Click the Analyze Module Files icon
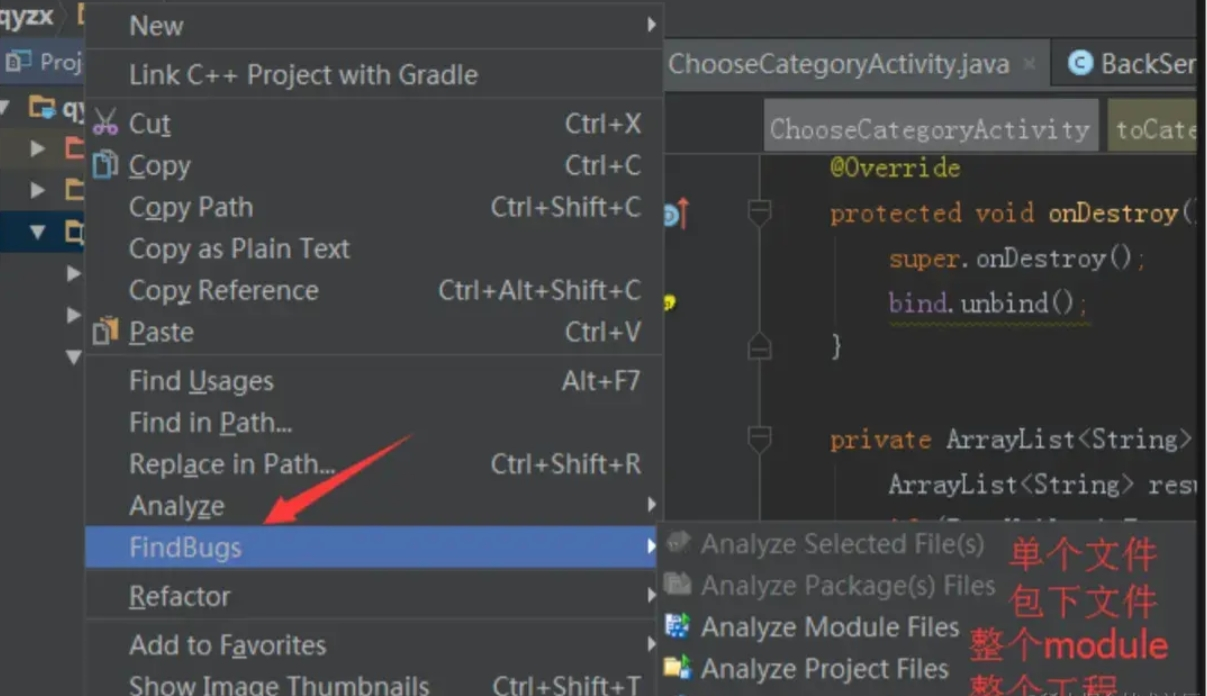This screenshot has width=1207, height=696. pos(677,627)
